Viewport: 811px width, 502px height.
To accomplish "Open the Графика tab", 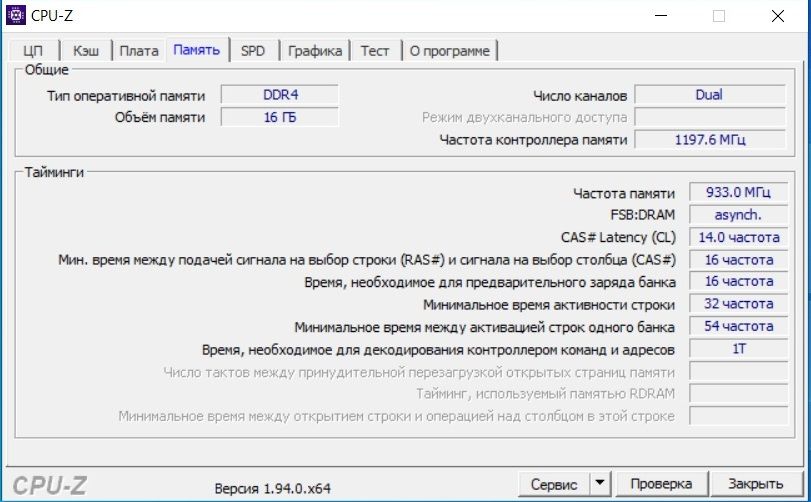I will click(x=315, y=51).
